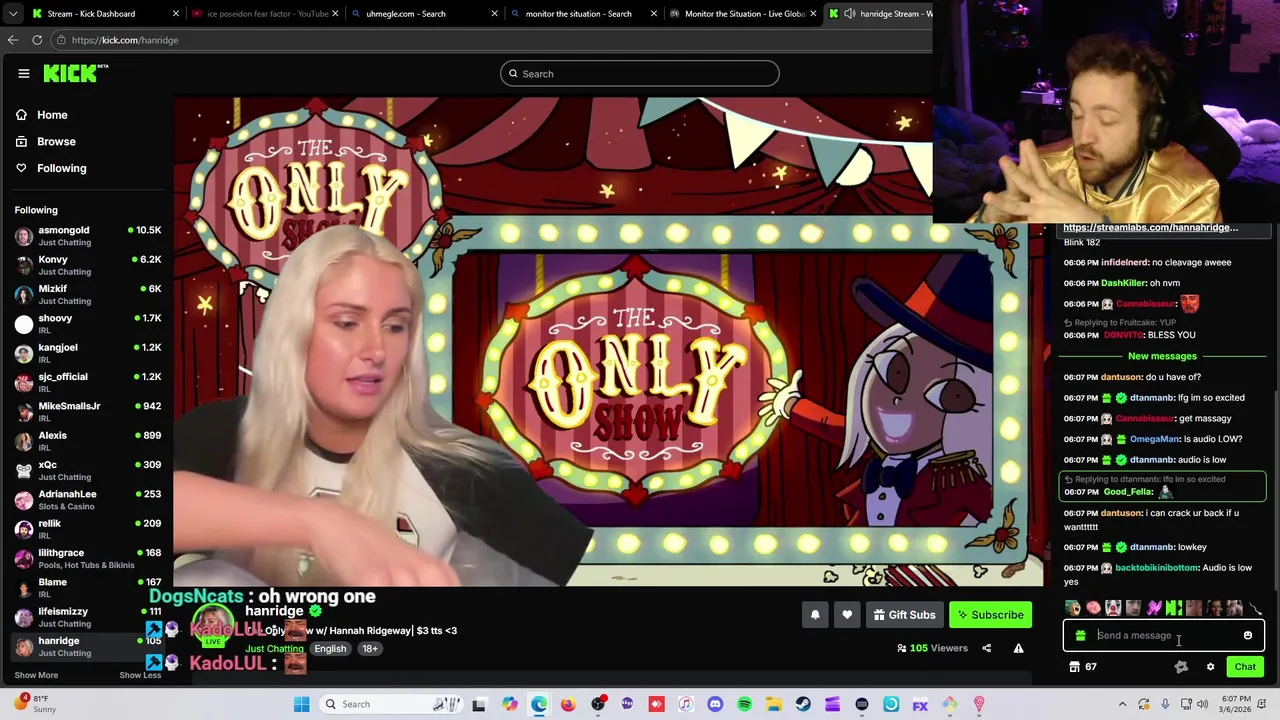
Task: Open shoovy channel in Following list
Action: tap(88, 324)
